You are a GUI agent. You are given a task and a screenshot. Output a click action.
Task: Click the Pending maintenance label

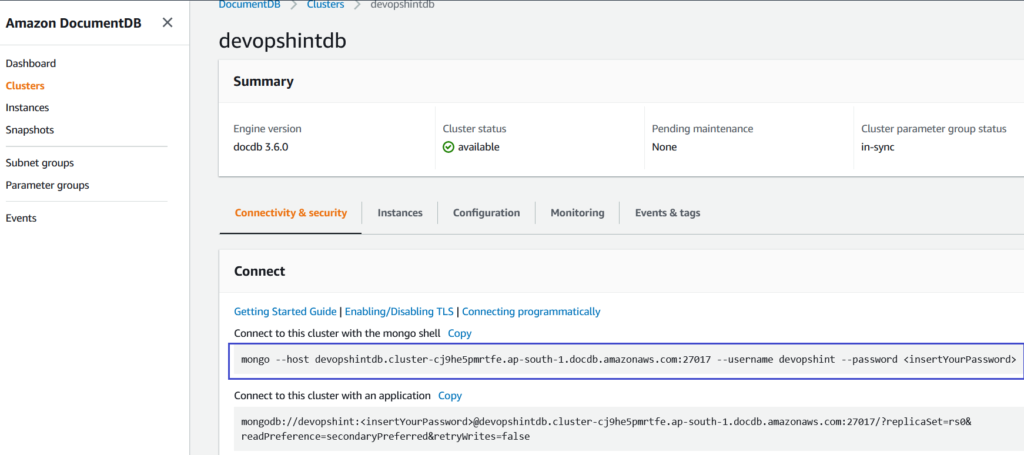point(703,129)
